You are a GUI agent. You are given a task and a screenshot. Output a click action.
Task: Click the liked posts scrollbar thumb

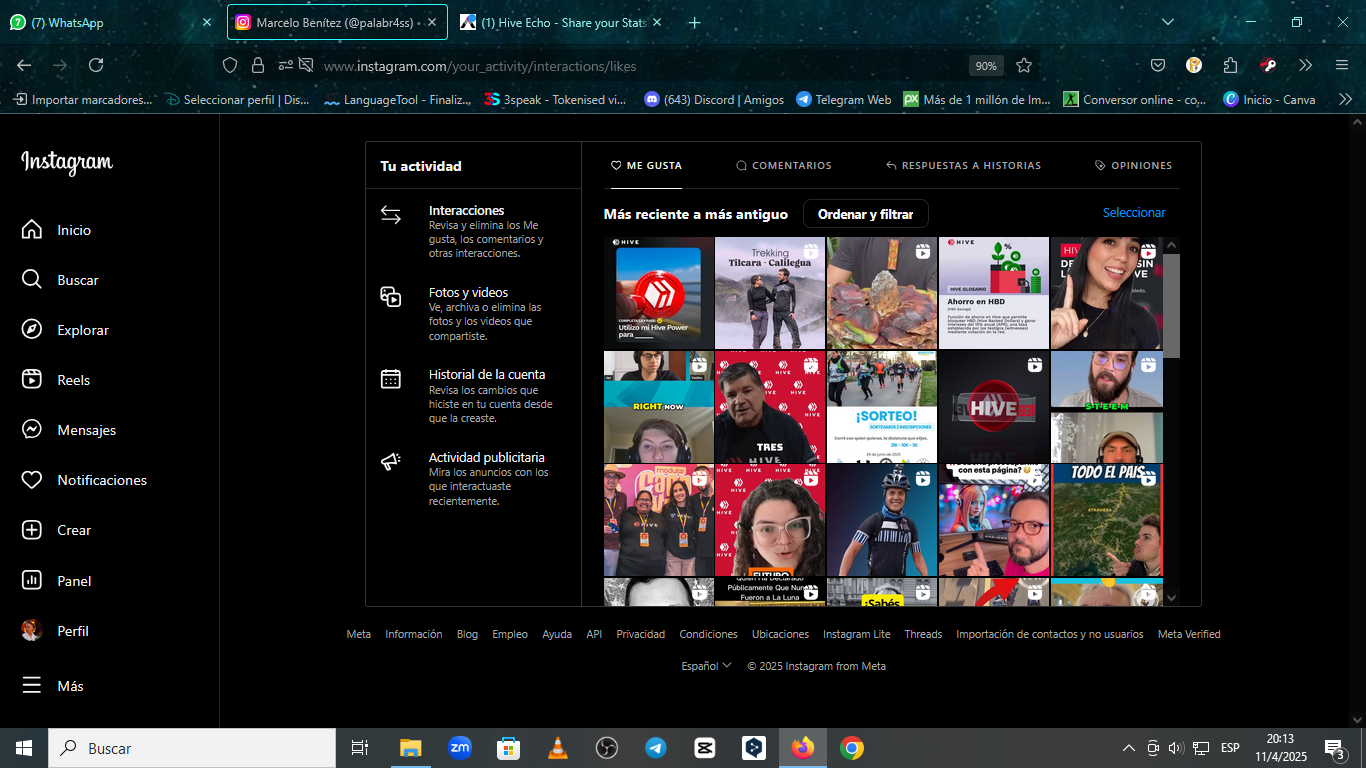pyautogui.click(x=1172, y=305)
